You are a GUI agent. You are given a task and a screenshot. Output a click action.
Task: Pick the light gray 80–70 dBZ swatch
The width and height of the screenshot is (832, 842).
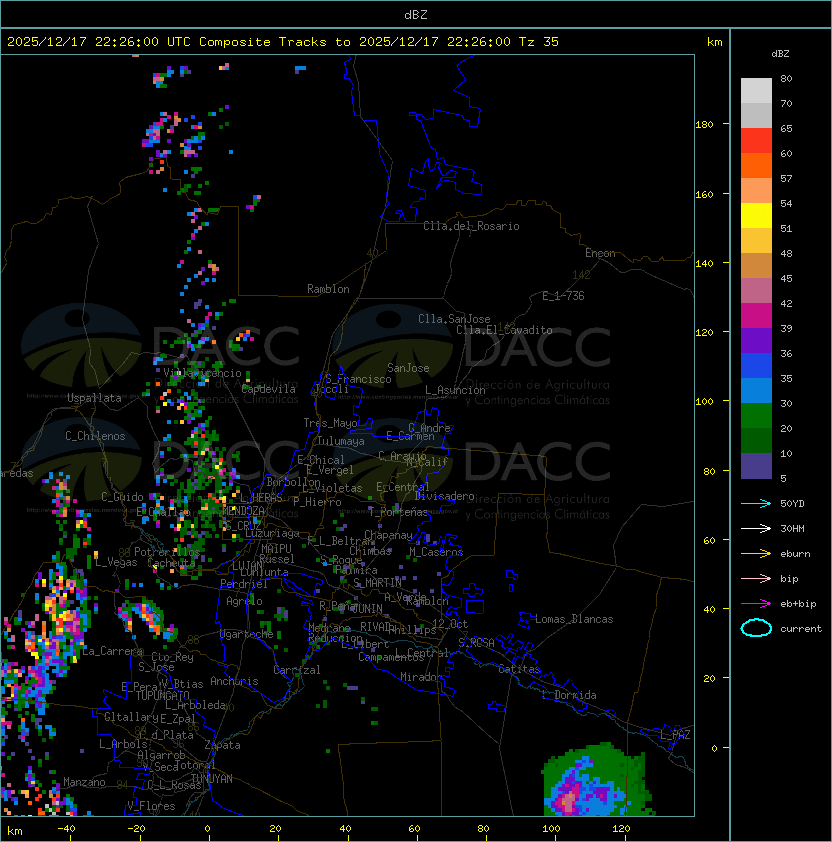click(756, 90)
